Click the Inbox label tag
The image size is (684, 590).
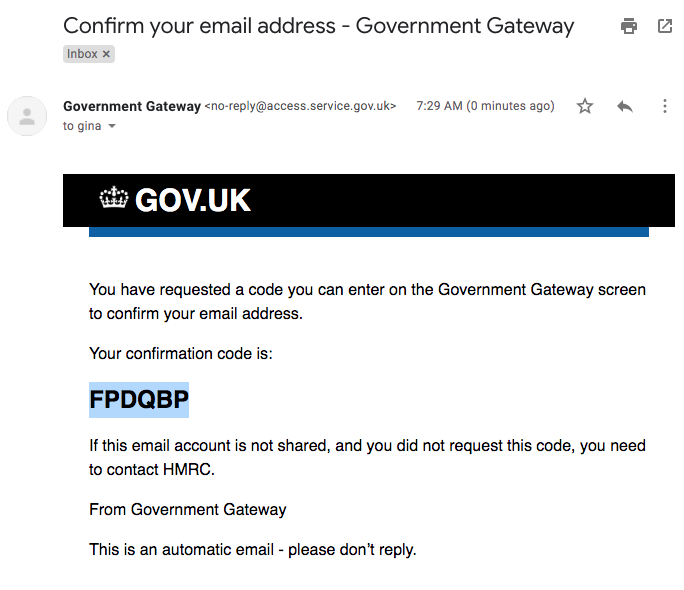(x=82, y=54)
